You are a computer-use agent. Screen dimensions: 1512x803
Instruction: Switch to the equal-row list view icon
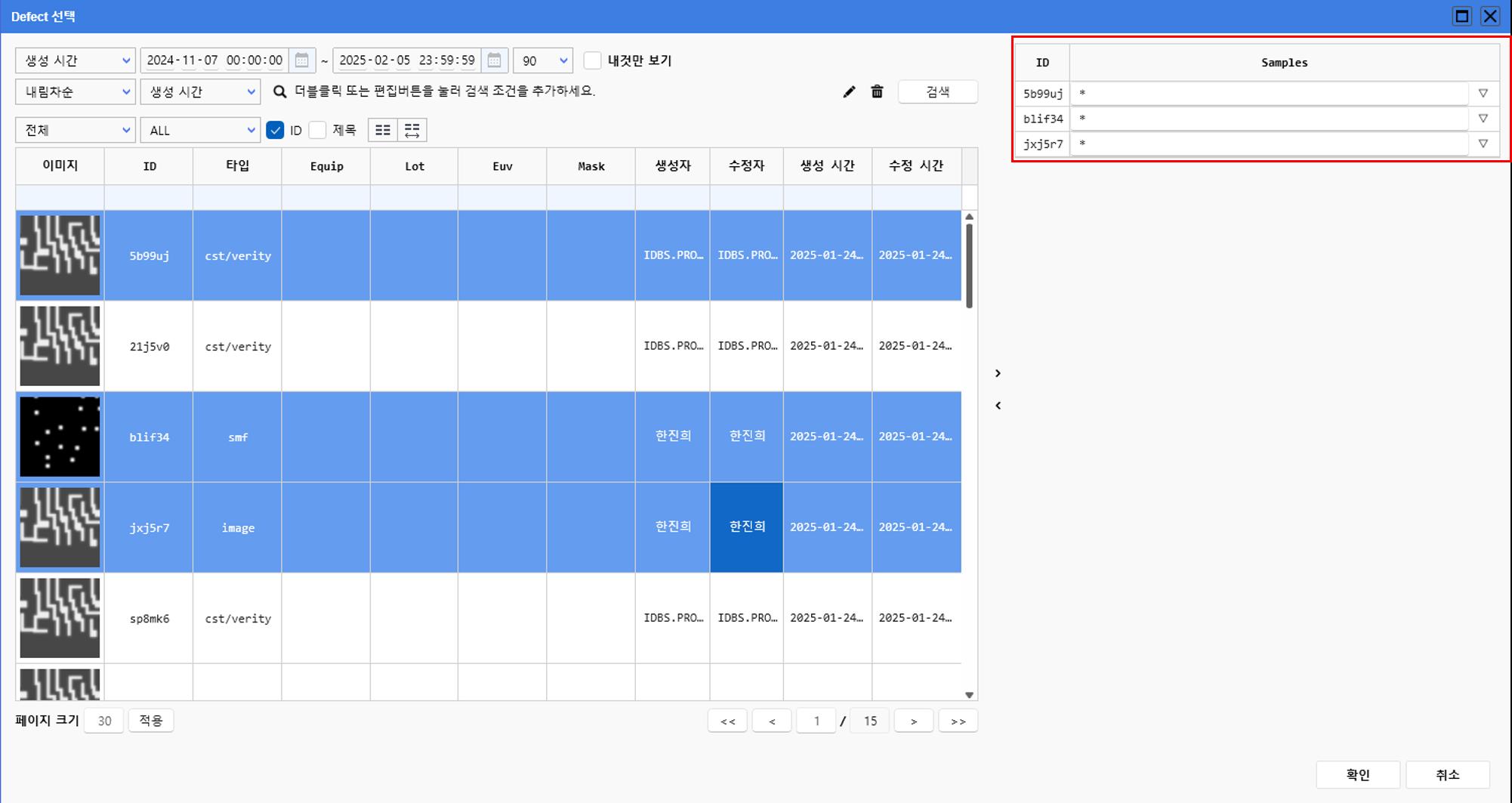[x=383, y=130]
